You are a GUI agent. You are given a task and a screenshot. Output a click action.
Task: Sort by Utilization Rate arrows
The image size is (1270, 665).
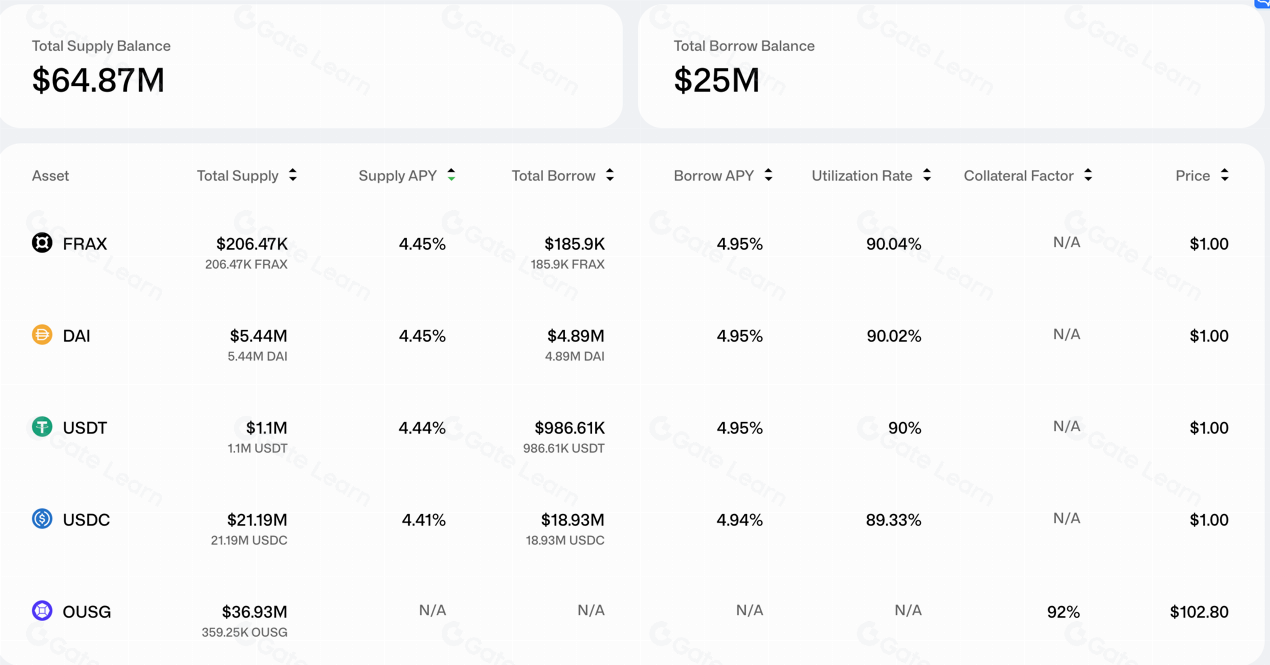pyautogui.click(x=927, y=175)
